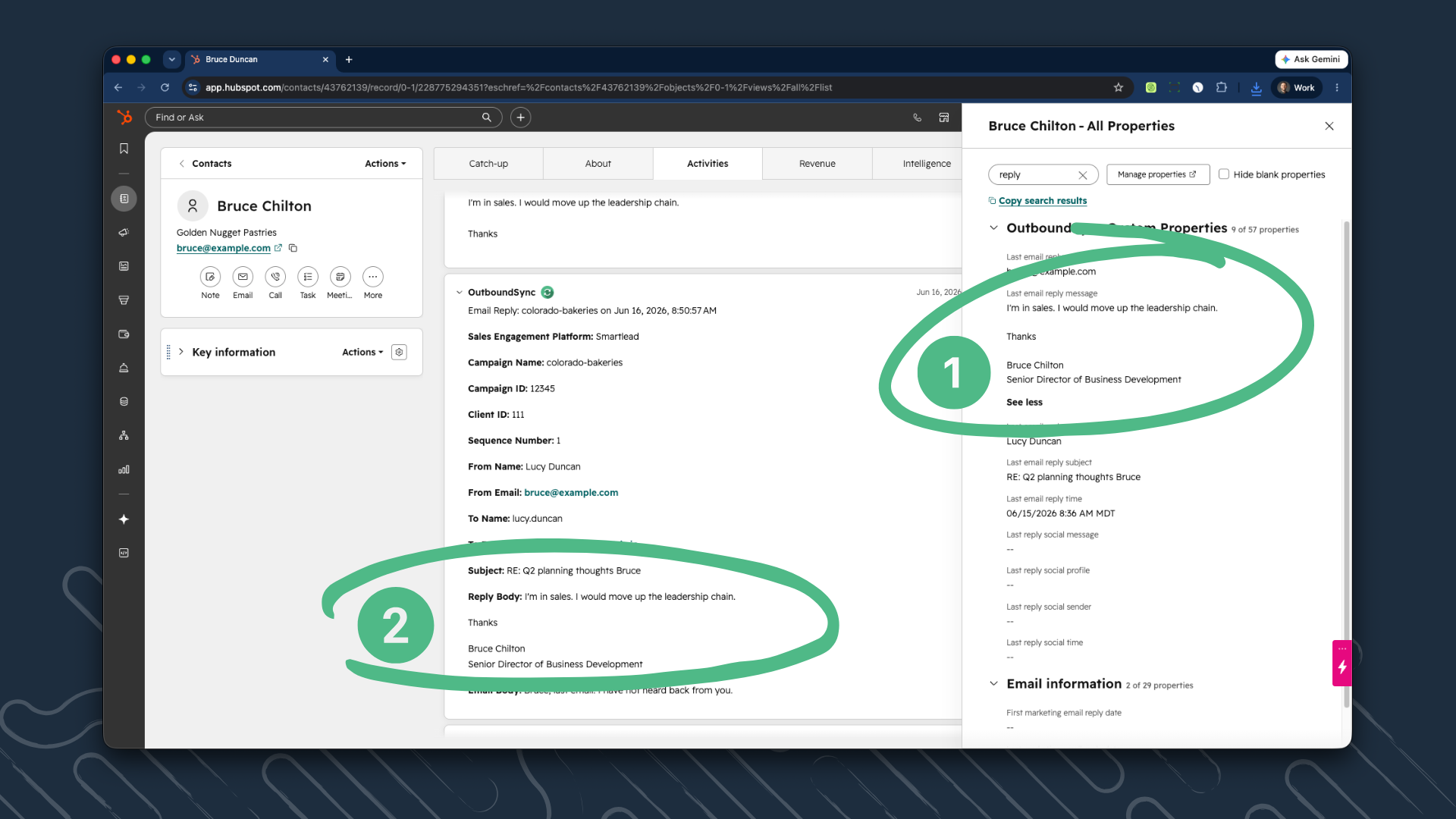Open the marketplace icon in top bar

pos(944,118)
